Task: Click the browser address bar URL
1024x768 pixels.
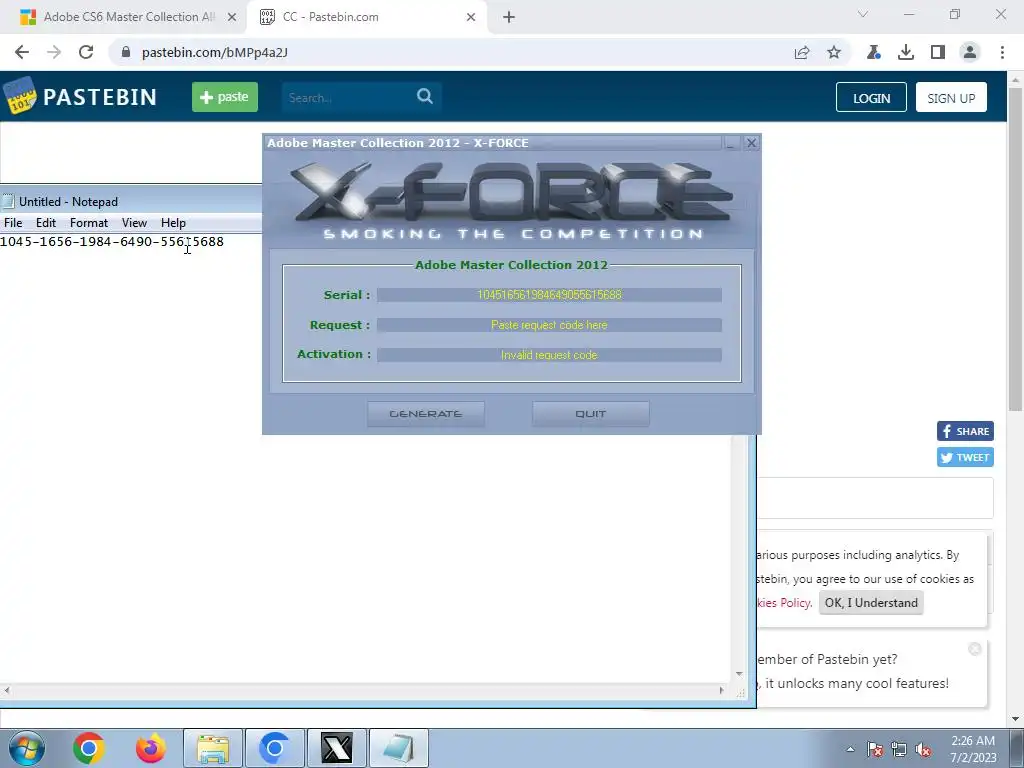Action: 214,52
